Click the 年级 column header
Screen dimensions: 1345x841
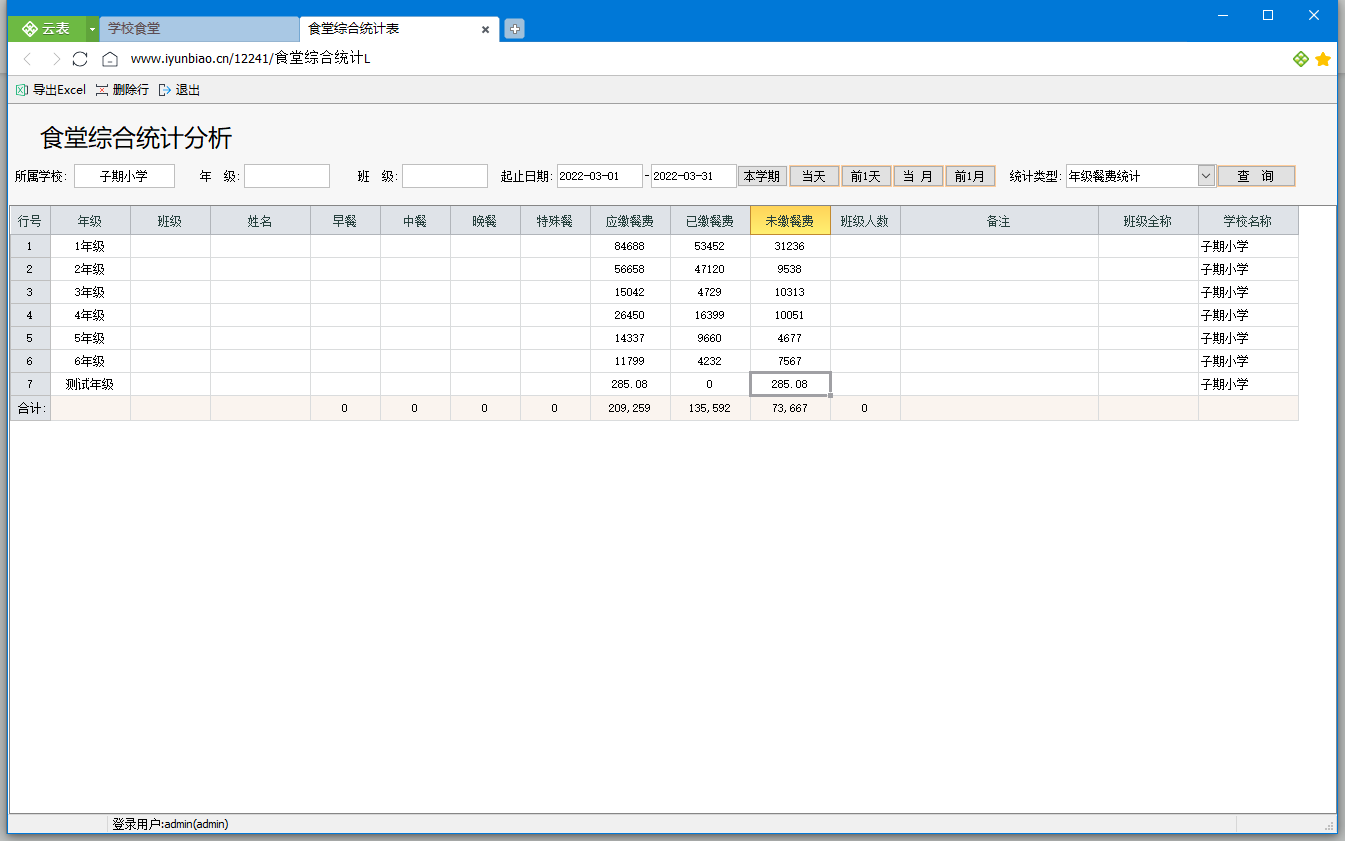[90, 221]
